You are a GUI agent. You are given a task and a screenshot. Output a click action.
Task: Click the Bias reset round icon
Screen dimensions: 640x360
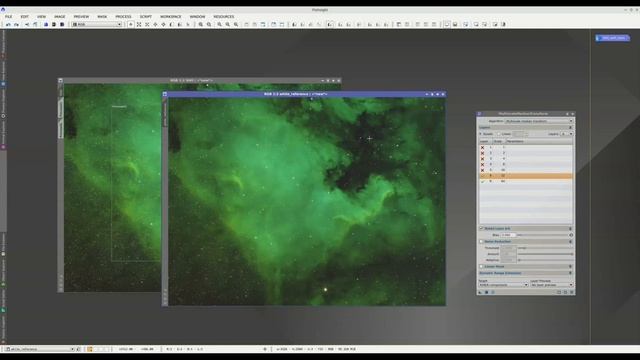pyautogui.click(x=571, y=235)
